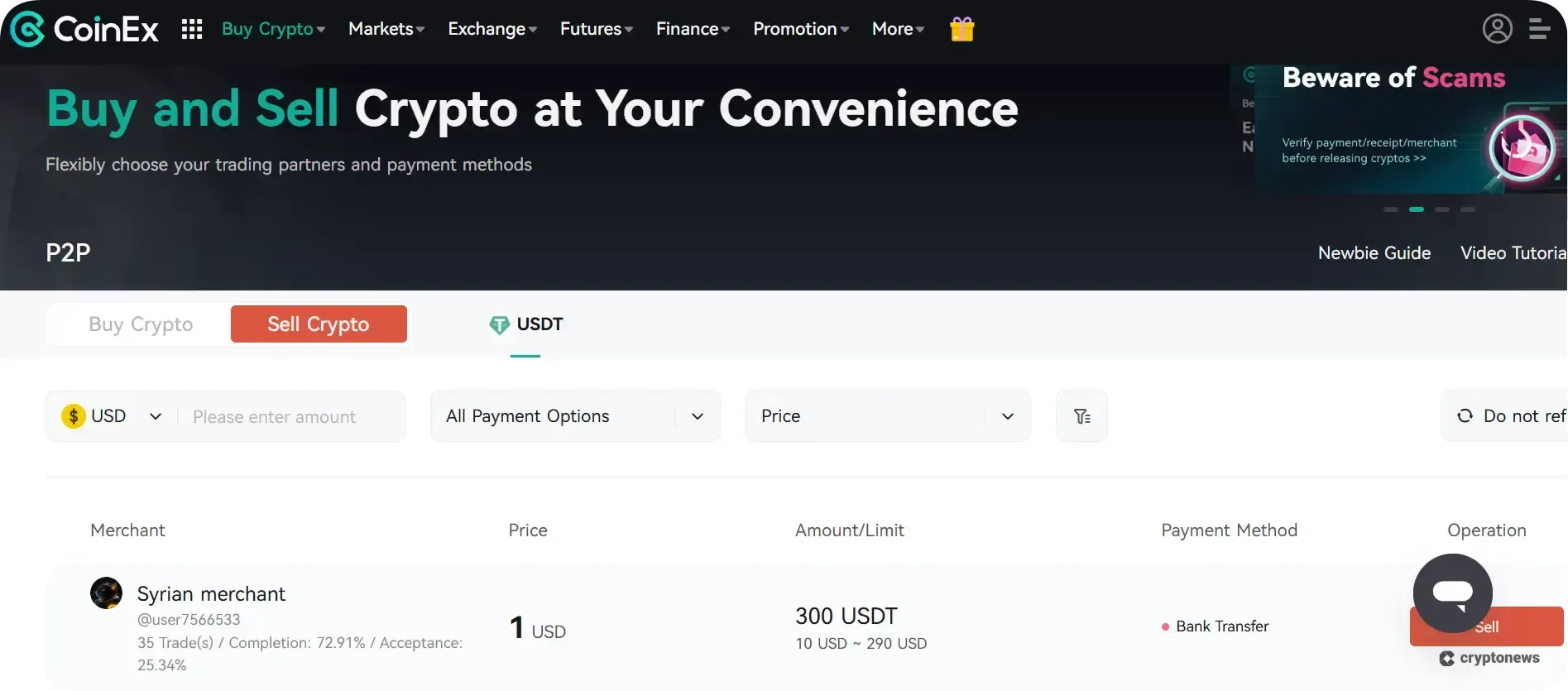The width and height of the screenshot is (1568, 691).
Task: Click the CoinEx logo
Action: [x=83, y=28]
